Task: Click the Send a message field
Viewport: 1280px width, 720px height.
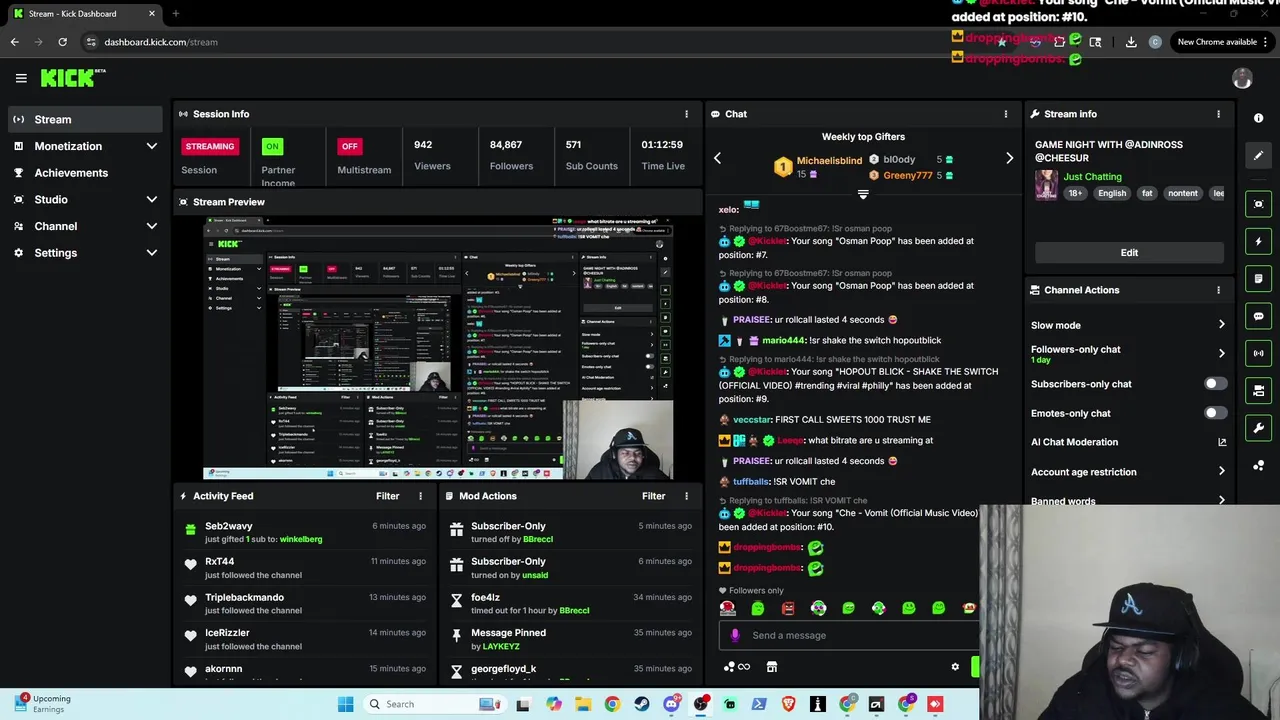Action: tap(849, 635)
